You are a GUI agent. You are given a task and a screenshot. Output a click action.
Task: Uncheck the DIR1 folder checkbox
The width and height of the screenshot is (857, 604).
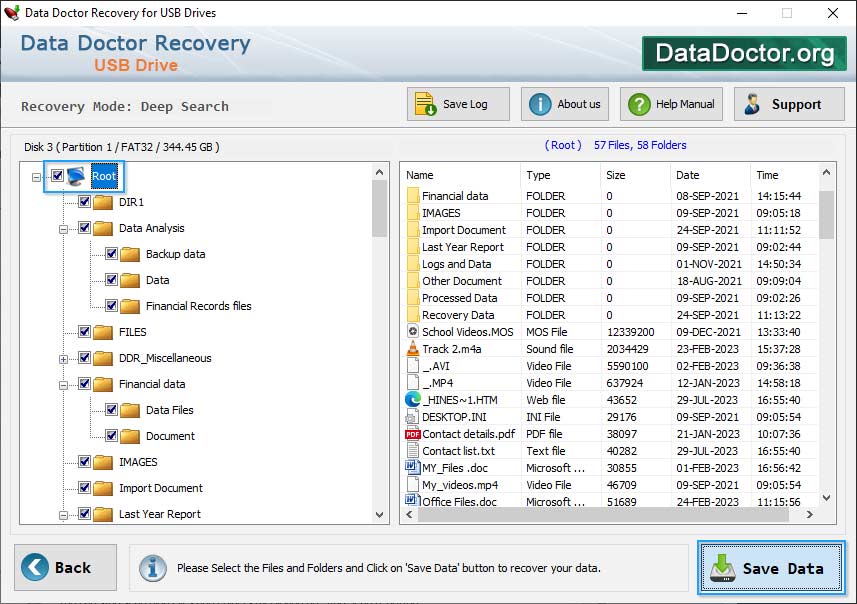84,201
